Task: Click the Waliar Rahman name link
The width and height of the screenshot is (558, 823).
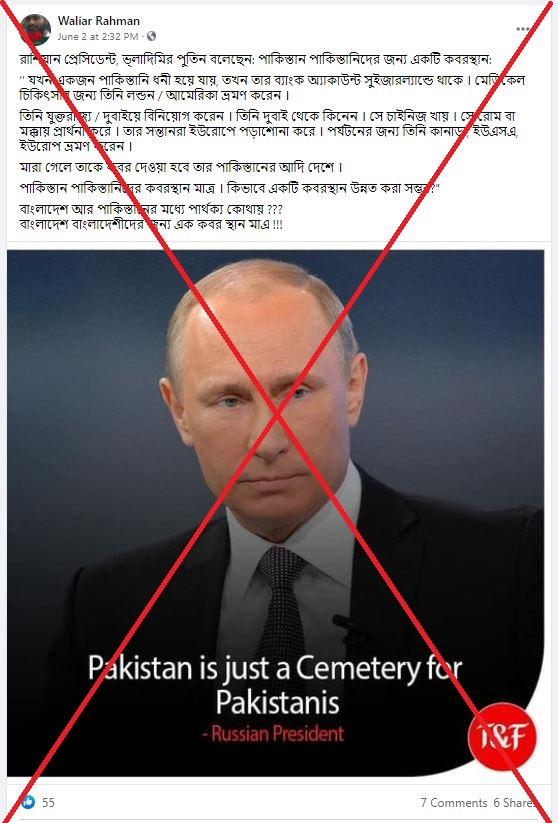Action: coord(99,21)
